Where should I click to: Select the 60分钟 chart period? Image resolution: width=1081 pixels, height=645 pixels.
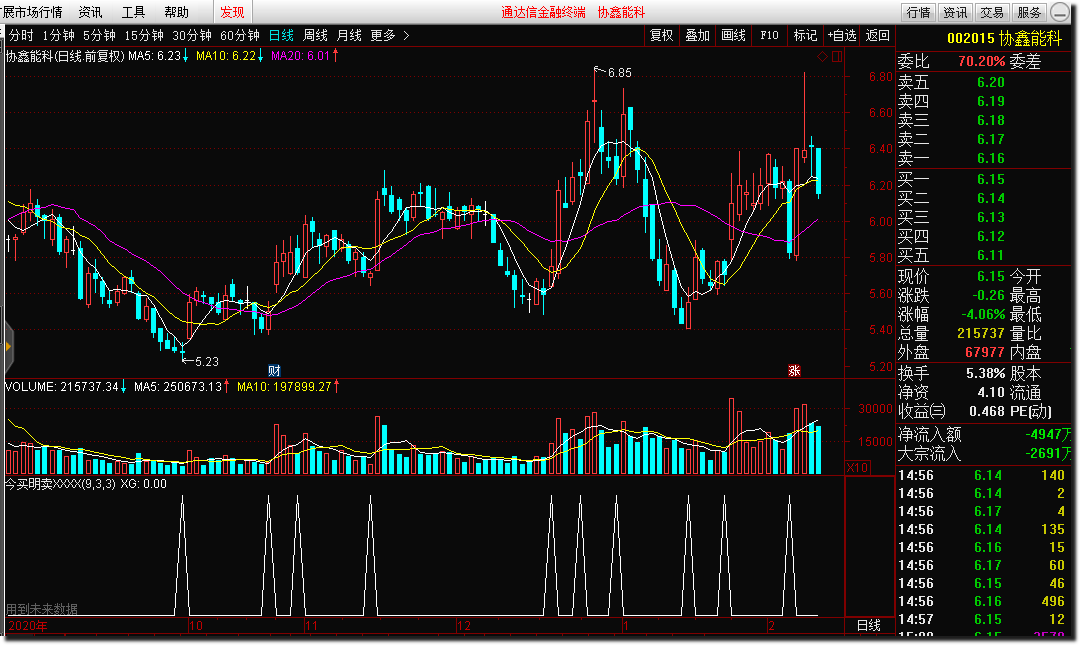pyautogui.click(x=240, y=35)
